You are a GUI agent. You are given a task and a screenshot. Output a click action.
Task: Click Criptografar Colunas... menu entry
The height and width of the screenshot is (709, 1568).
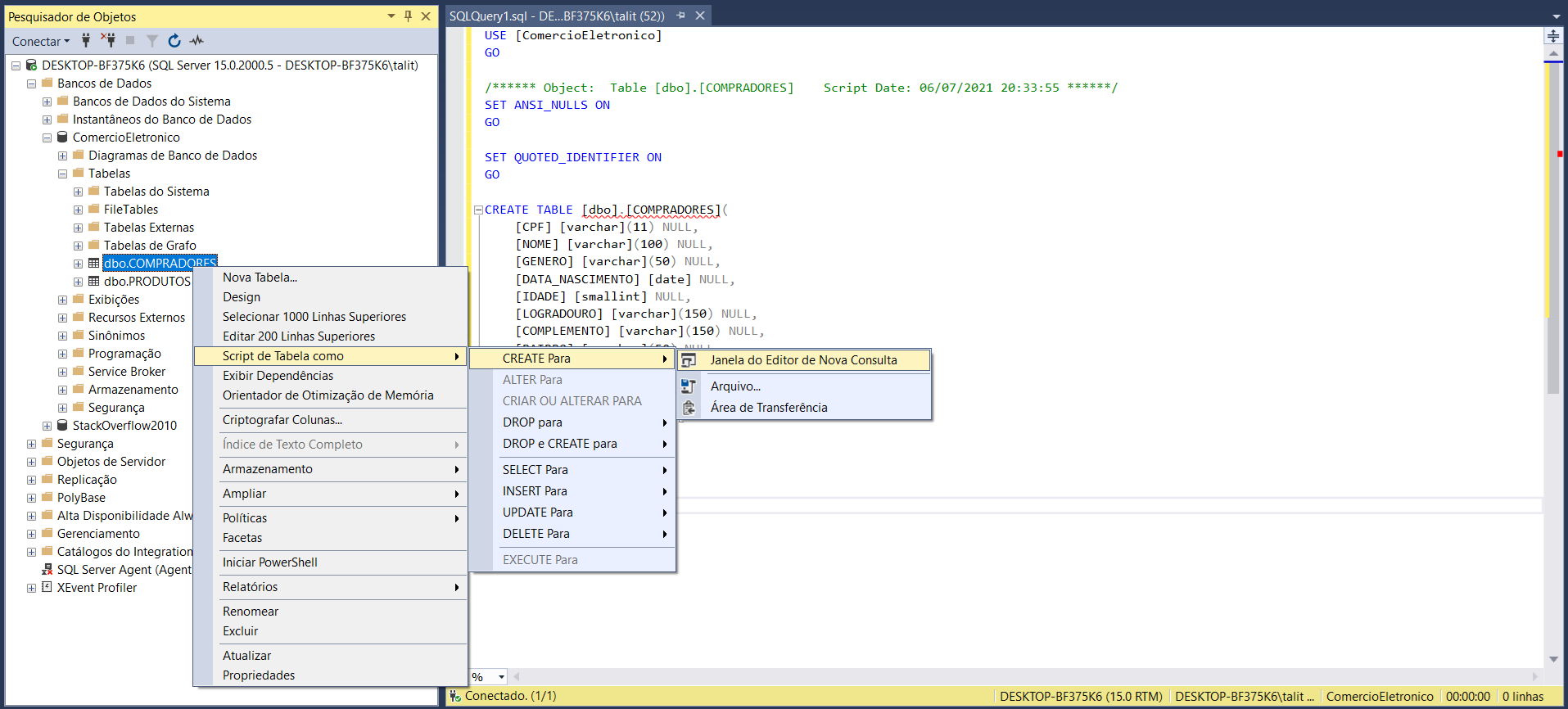[330, 420]
